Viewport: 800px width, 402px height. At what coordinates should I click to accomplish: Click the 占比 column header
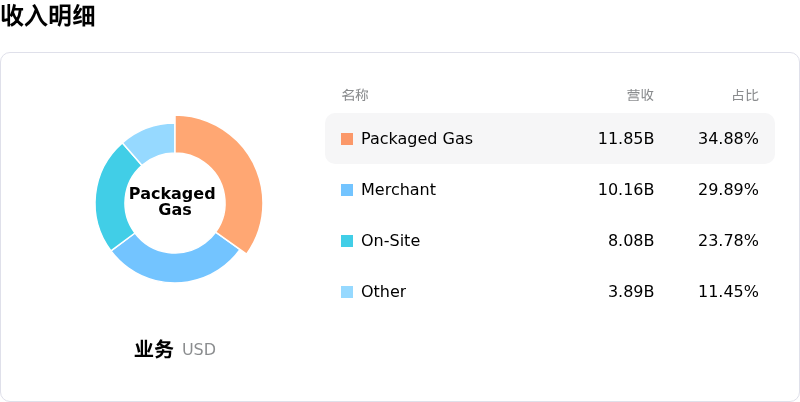click(745, 95)
